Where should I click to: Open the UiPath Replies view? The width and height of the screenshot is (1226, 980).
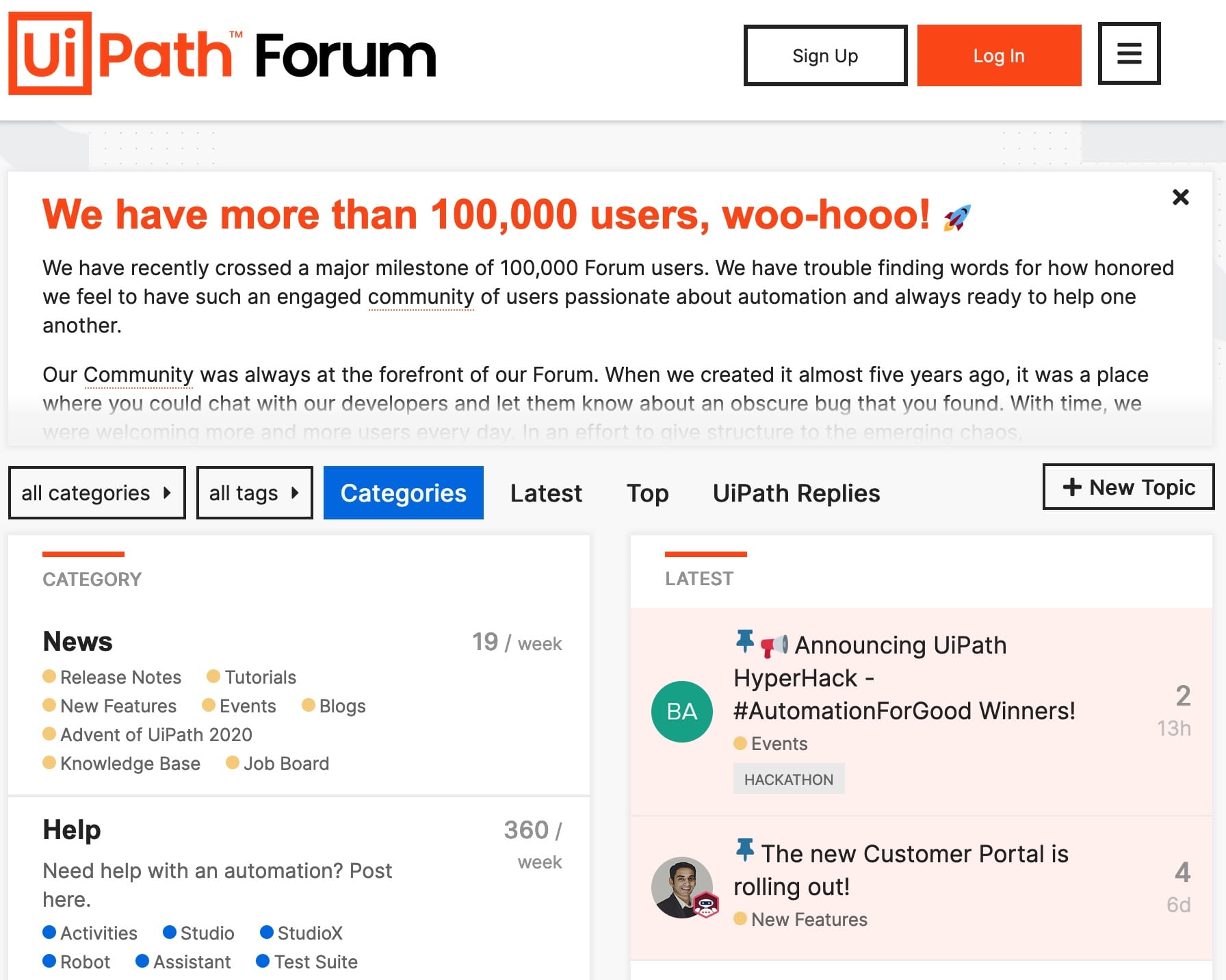(796, 493)
